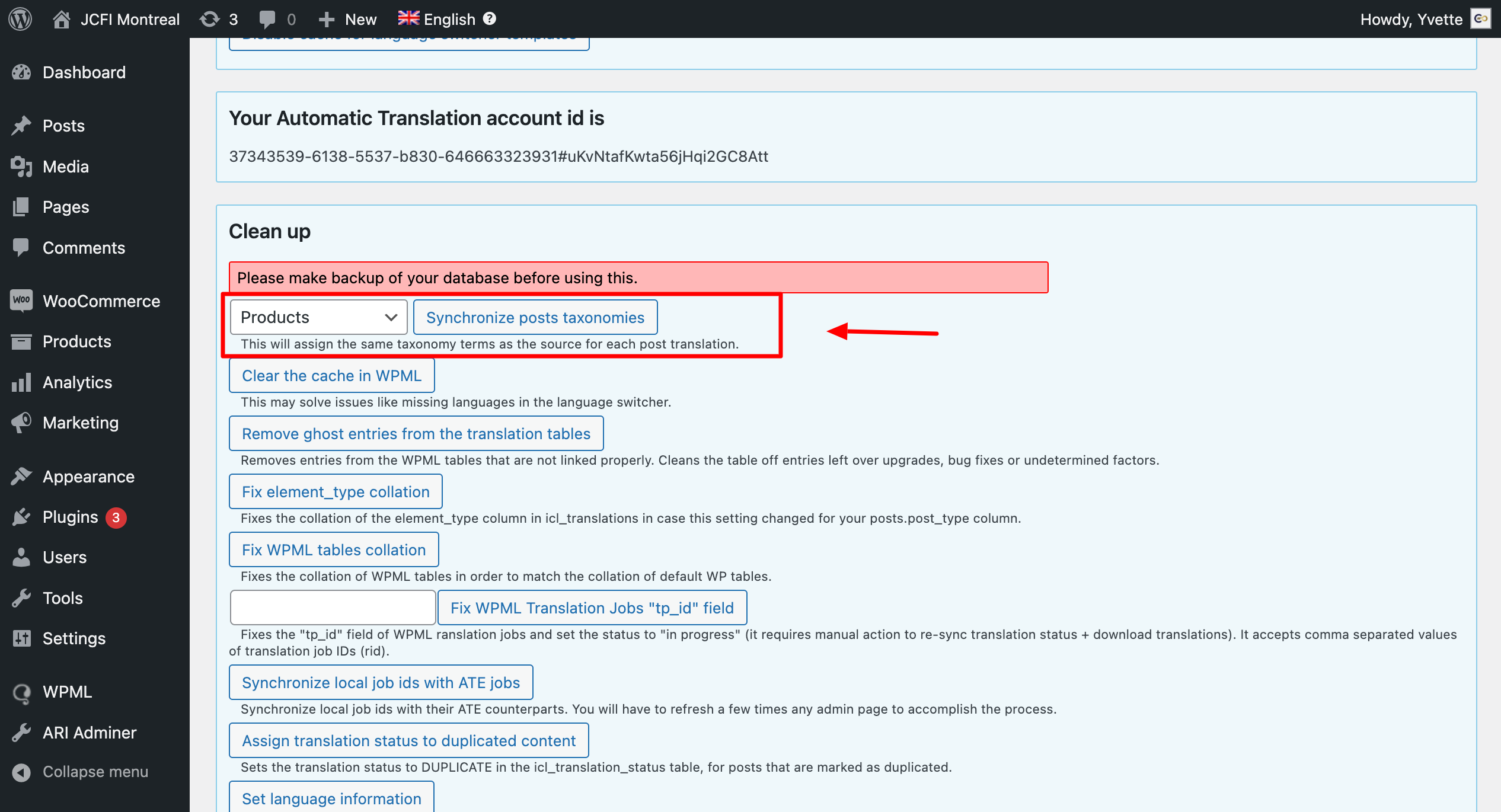
Task: Click the Tools wrench icon
Action: click(21, 598)
